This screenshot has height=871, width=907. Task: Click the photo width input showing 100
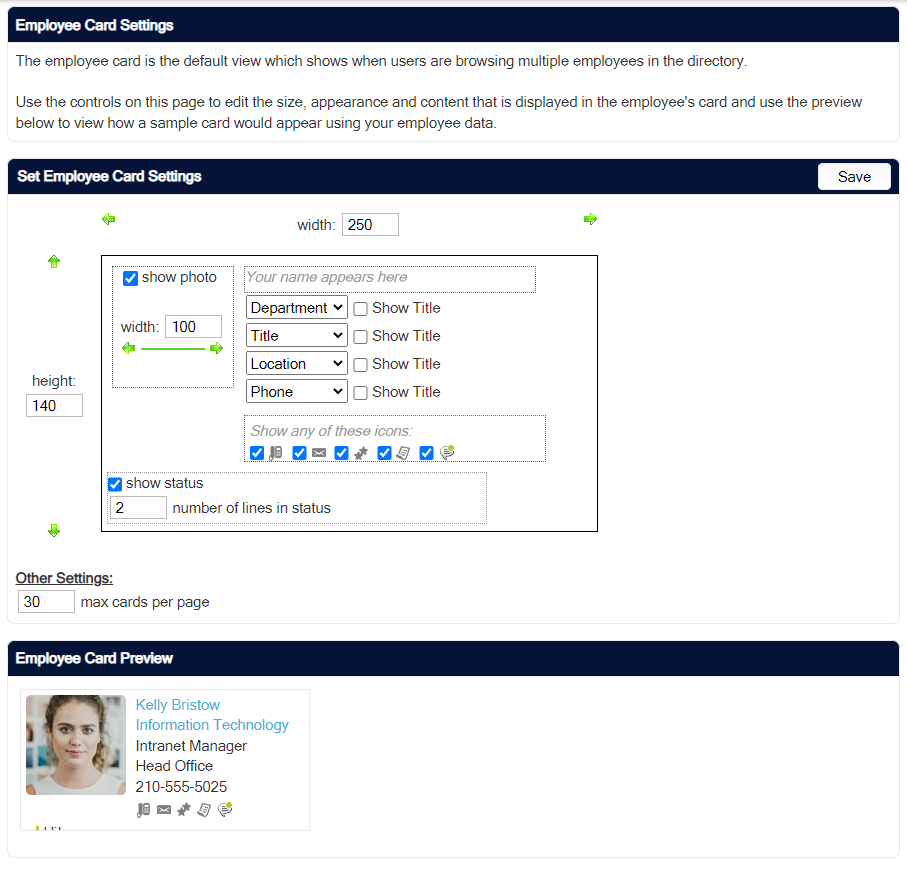[193, 327]
